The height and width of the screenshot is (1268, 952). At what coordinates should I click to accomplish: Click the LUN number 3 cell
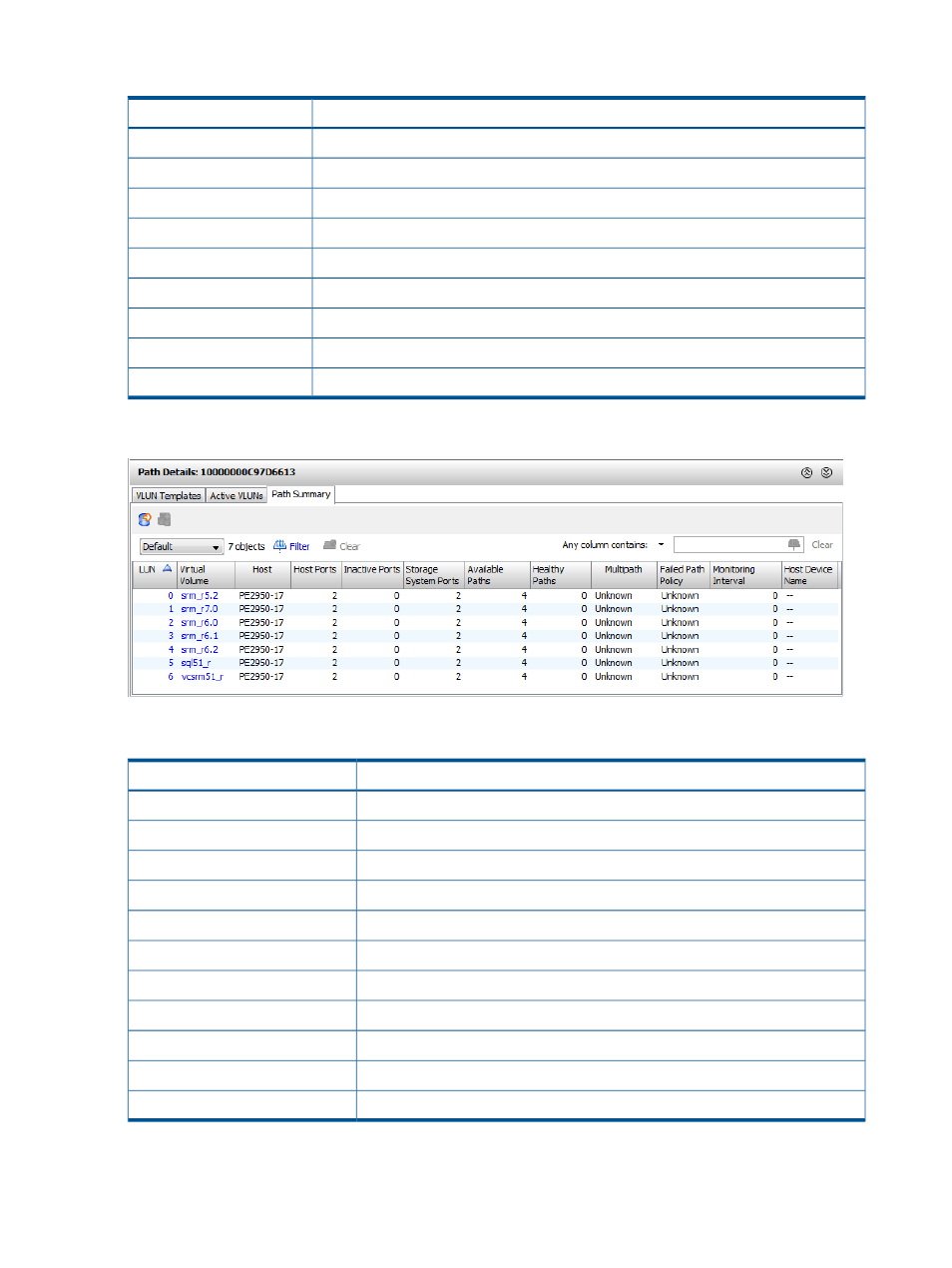[x=171, y=636]
